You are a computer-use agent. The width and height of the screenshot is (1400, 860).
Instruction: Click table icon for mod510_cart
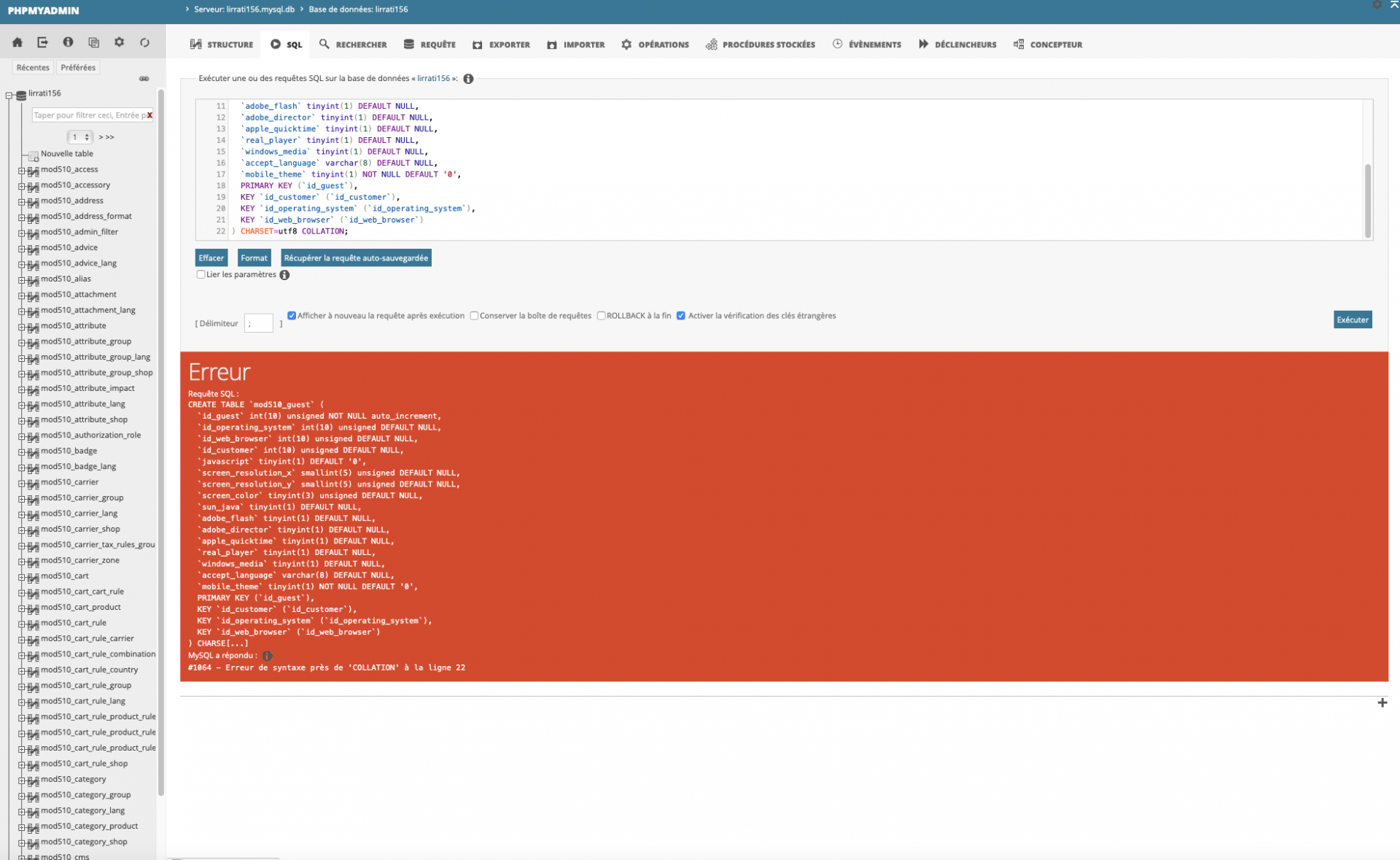[x=33, y=577]
